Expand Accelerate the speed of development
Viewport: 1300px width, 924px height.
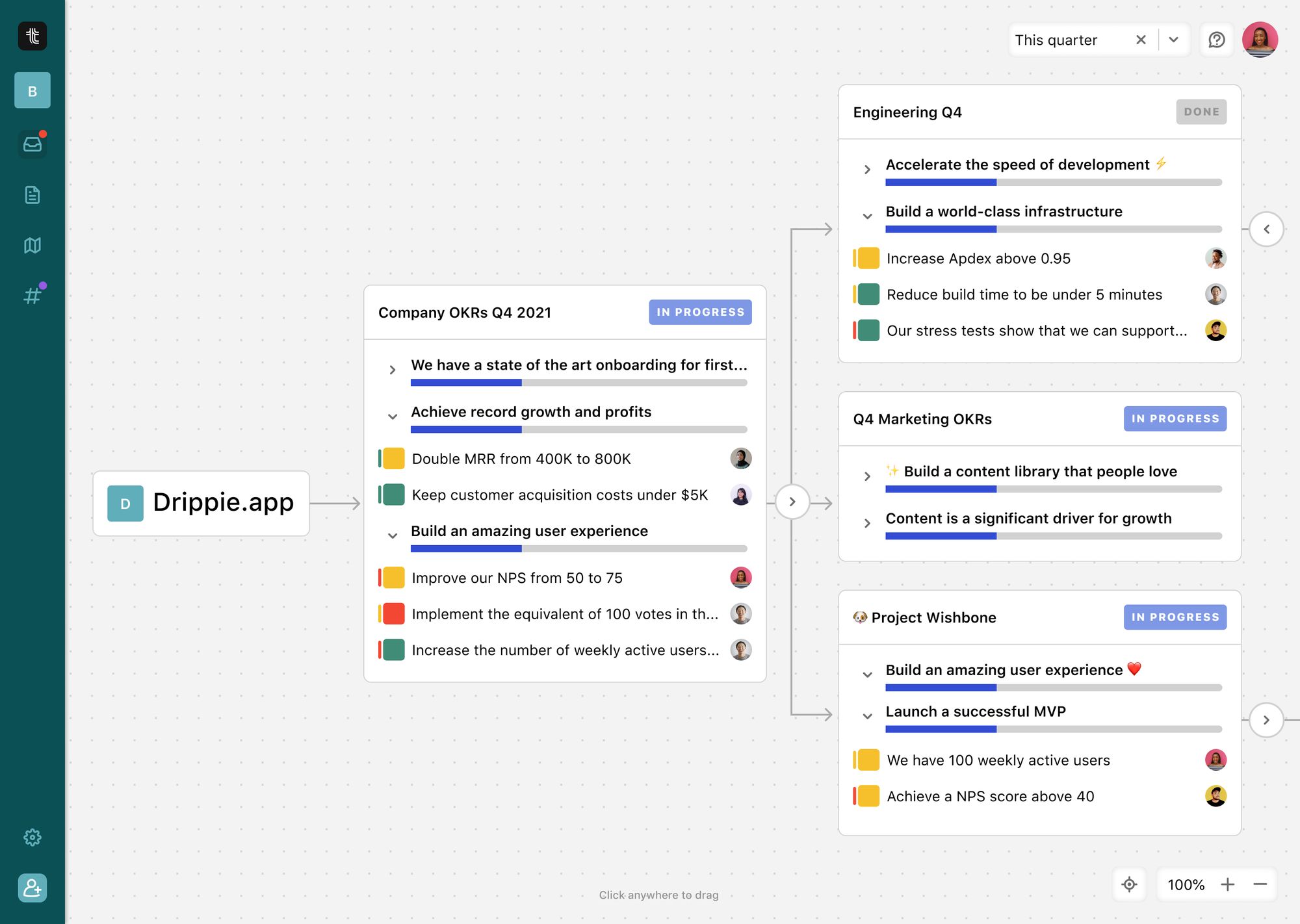(x=866, y=170)
